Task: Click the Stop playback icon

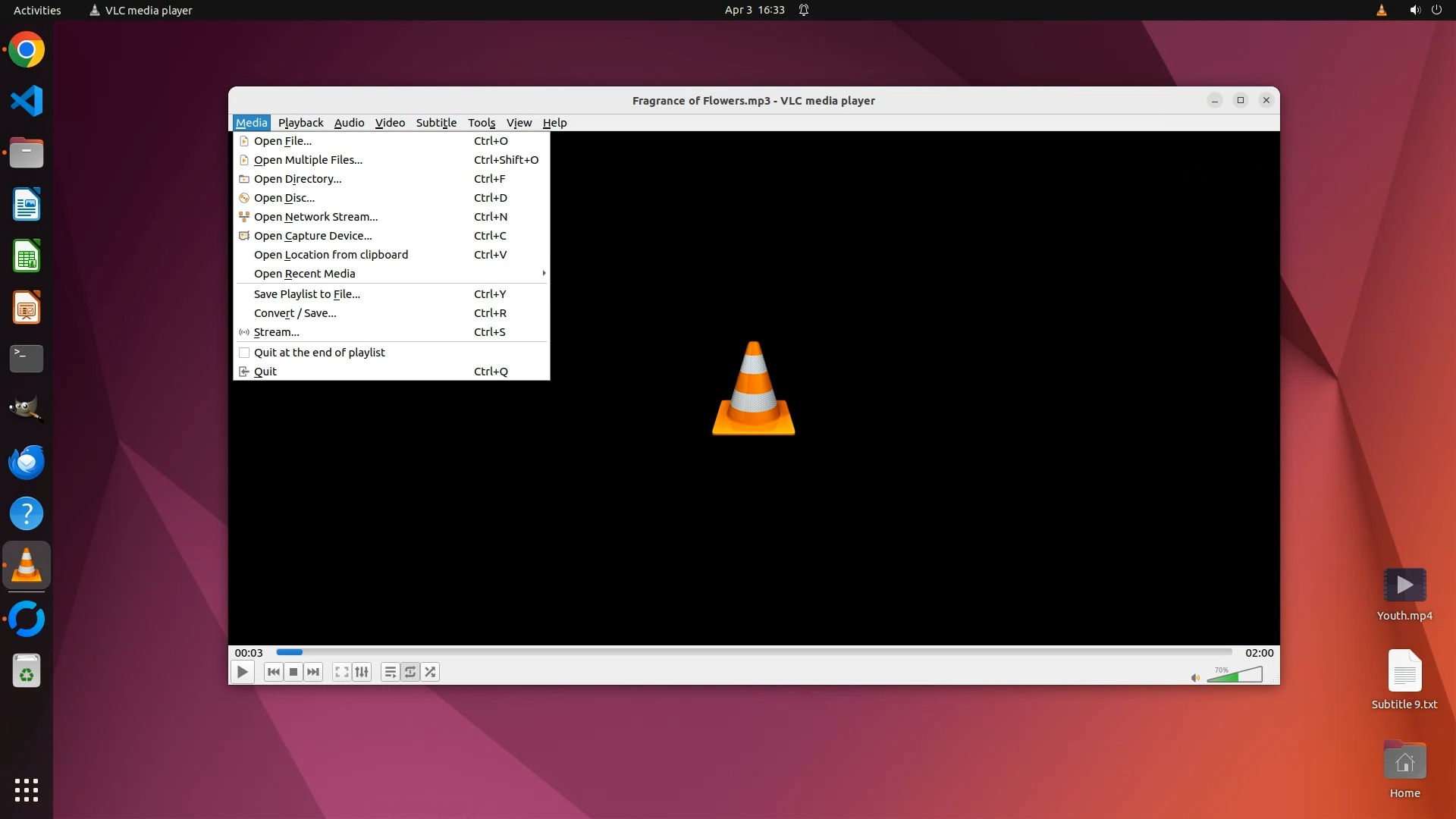Action: coord(293,672)
